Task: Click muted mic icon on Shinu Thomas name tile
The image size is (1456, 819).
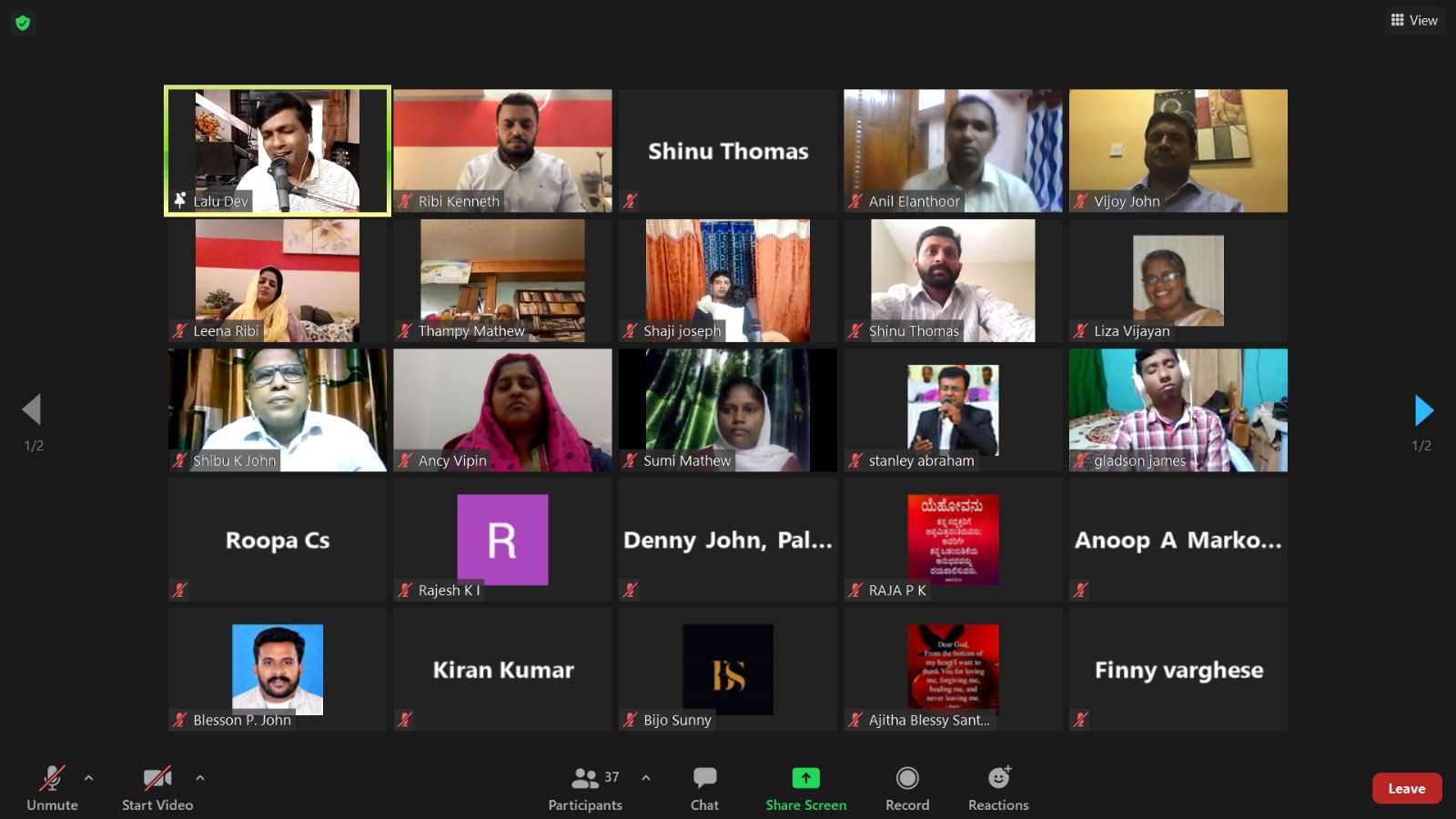Action: tap(631, 201)
